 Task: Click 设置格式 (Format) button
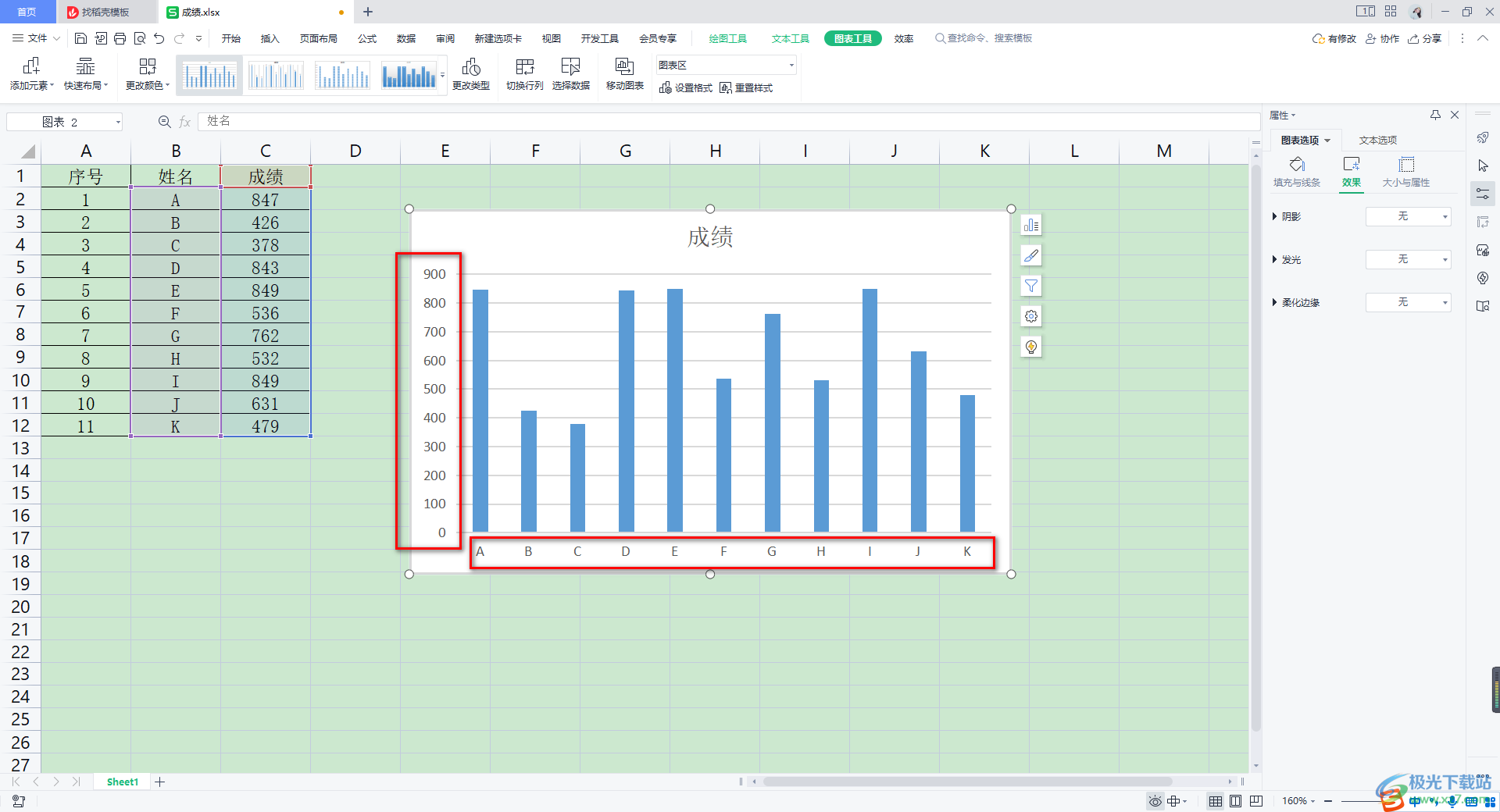click(686, 88)
